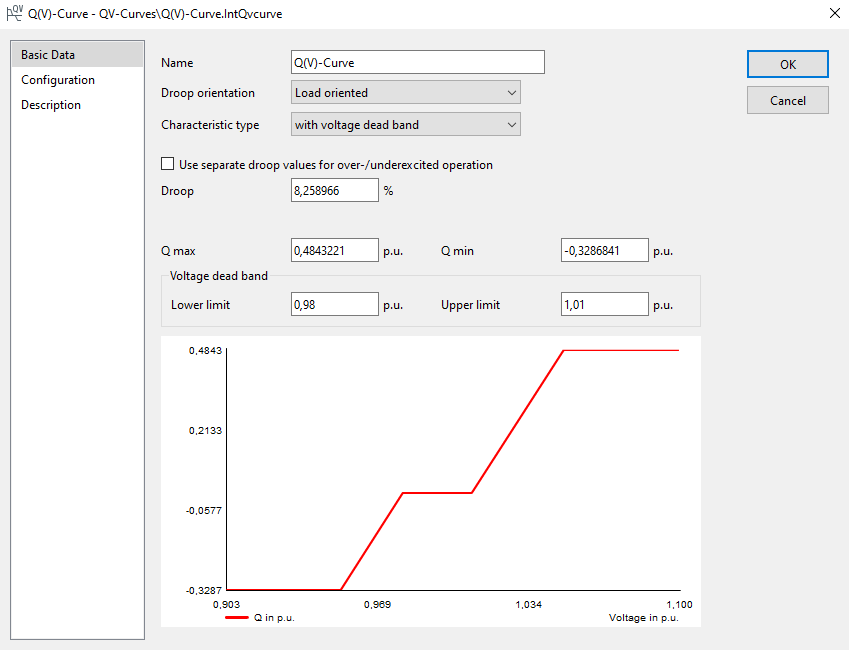Click the Q max value field
The image size is (849, 650).
click(334, 250)
